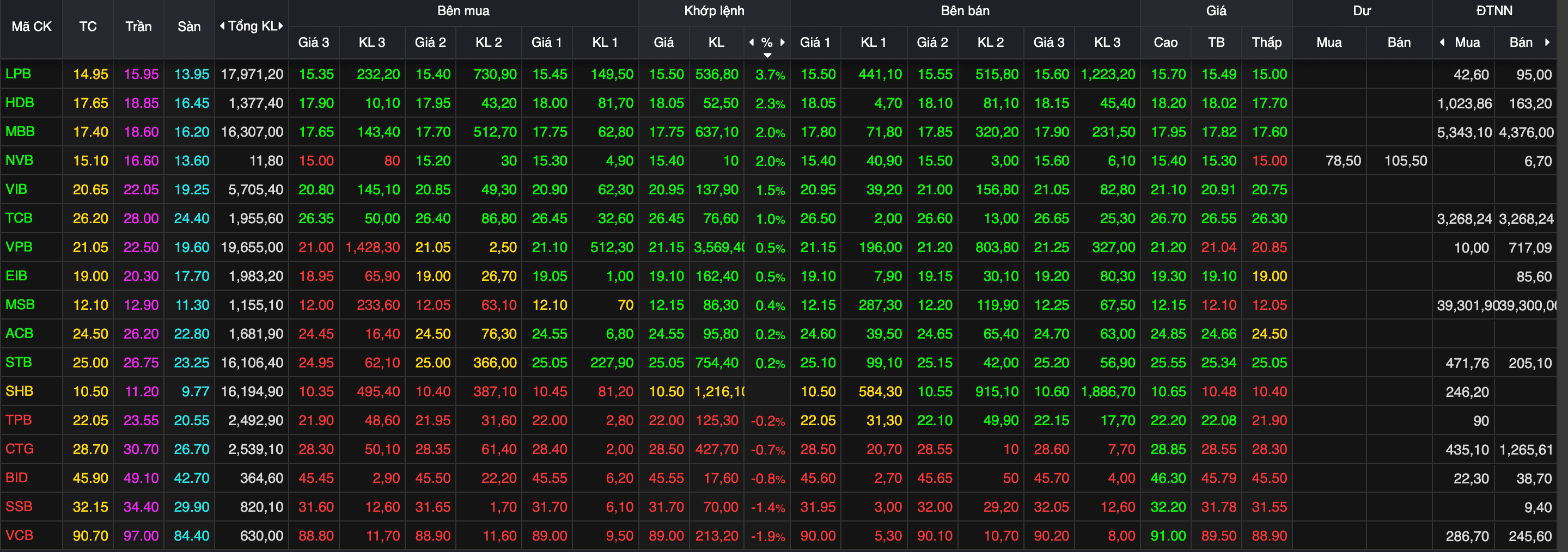Image resolution: width=1568 pixels, height=552 pixels.
Task: Select the BID ticker
Action: point(16,478)
